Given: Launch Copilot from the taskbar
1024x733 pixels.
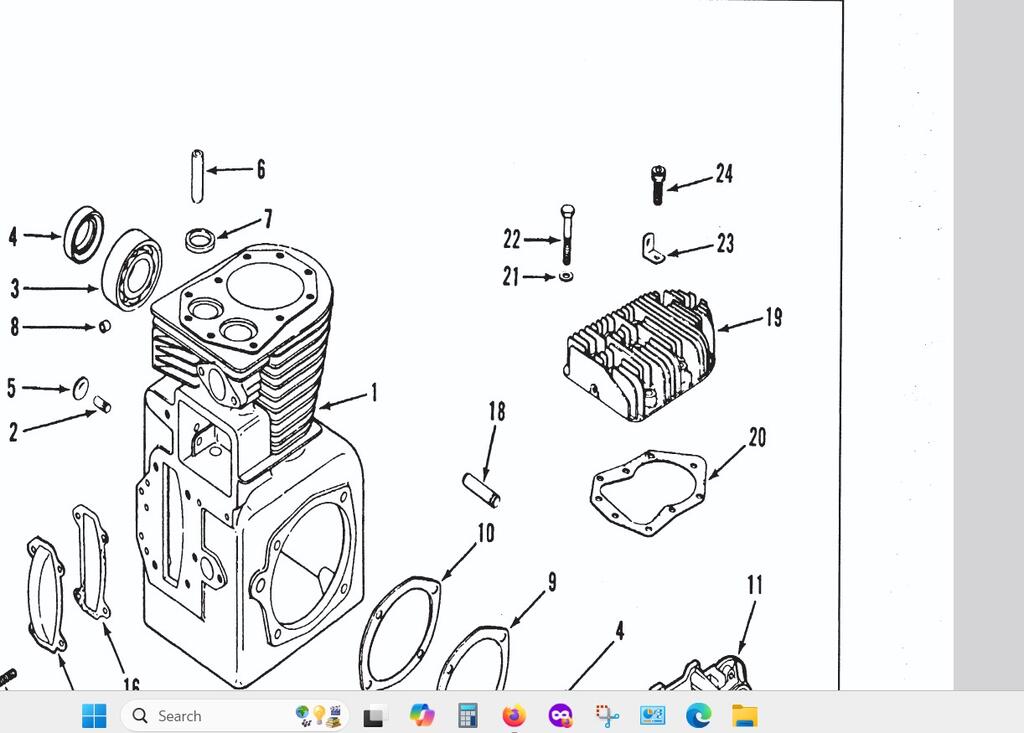Looking at the screenshot, I should [x=422, y=716].
